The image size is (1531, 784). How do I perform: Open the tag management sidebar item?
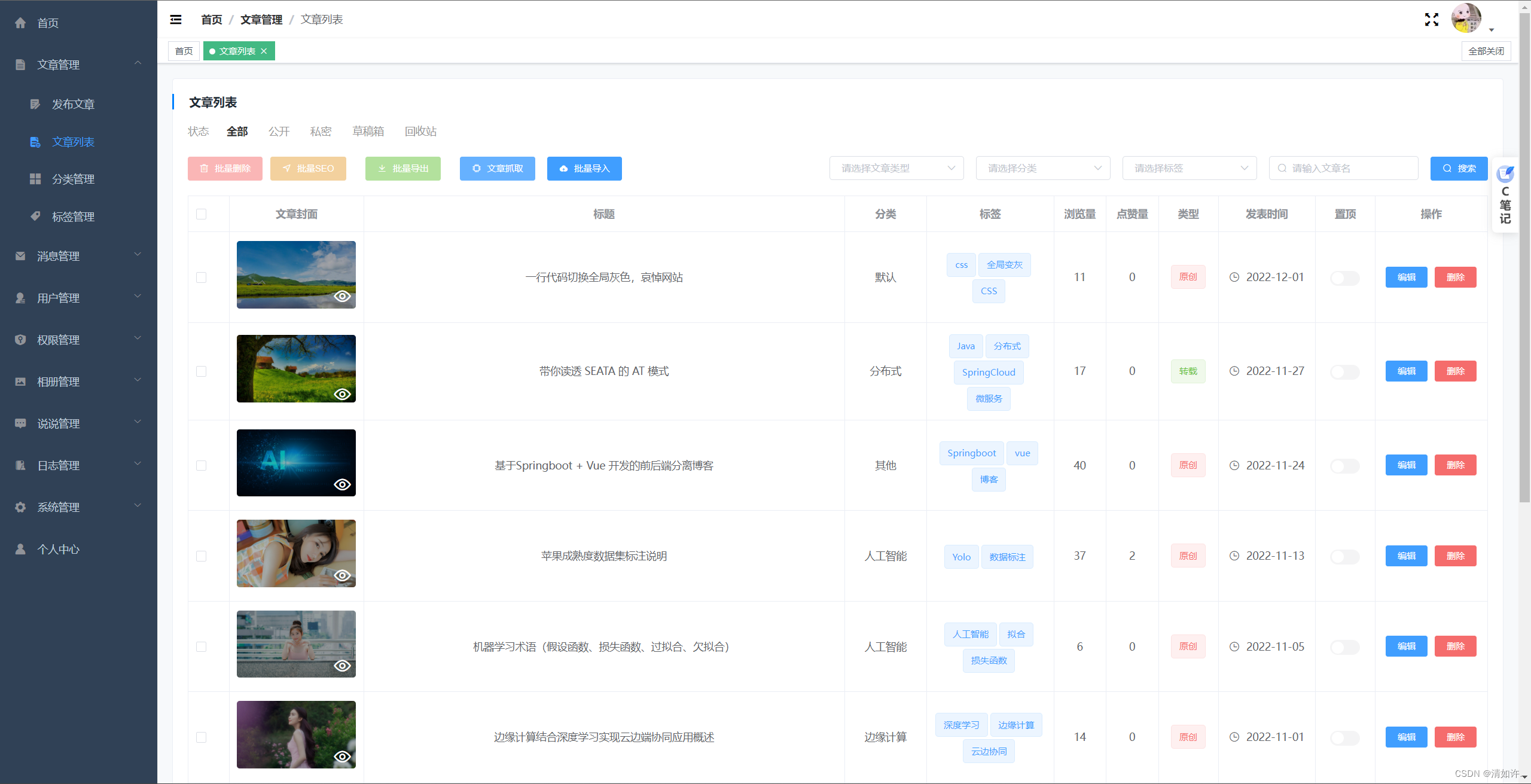[x=73, y=216]
